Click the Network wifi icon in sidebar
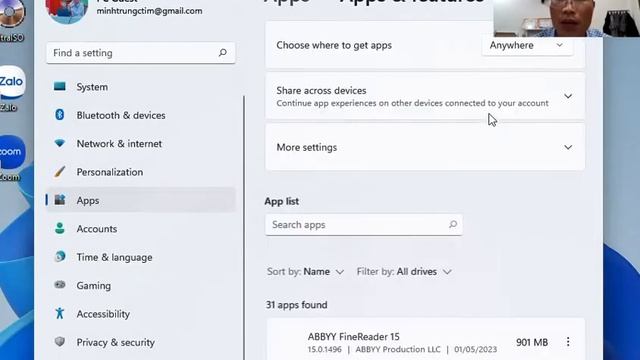This screenshot has height=360, width=640. 60,143
